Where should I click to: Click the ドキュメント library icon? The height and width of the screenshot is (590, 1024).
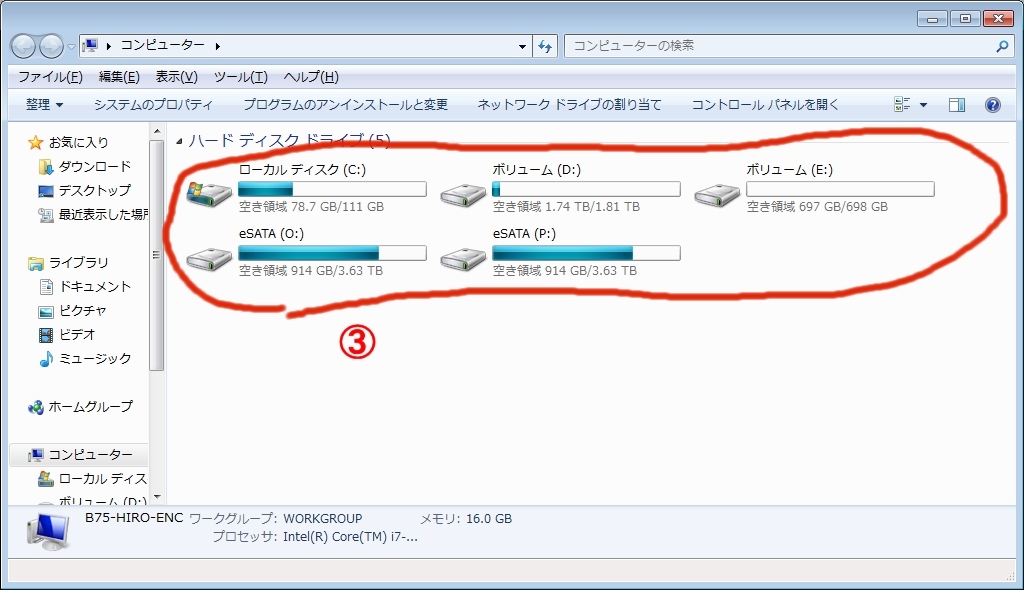coord(46,287)
